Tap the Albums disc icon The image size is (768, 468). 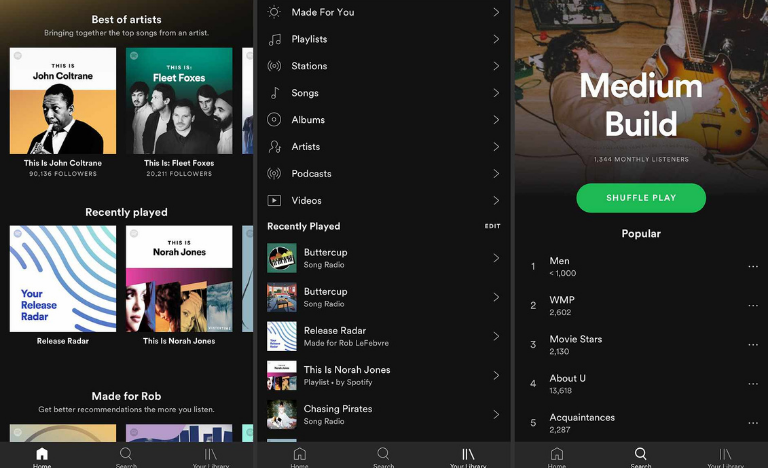coord(274,120)
